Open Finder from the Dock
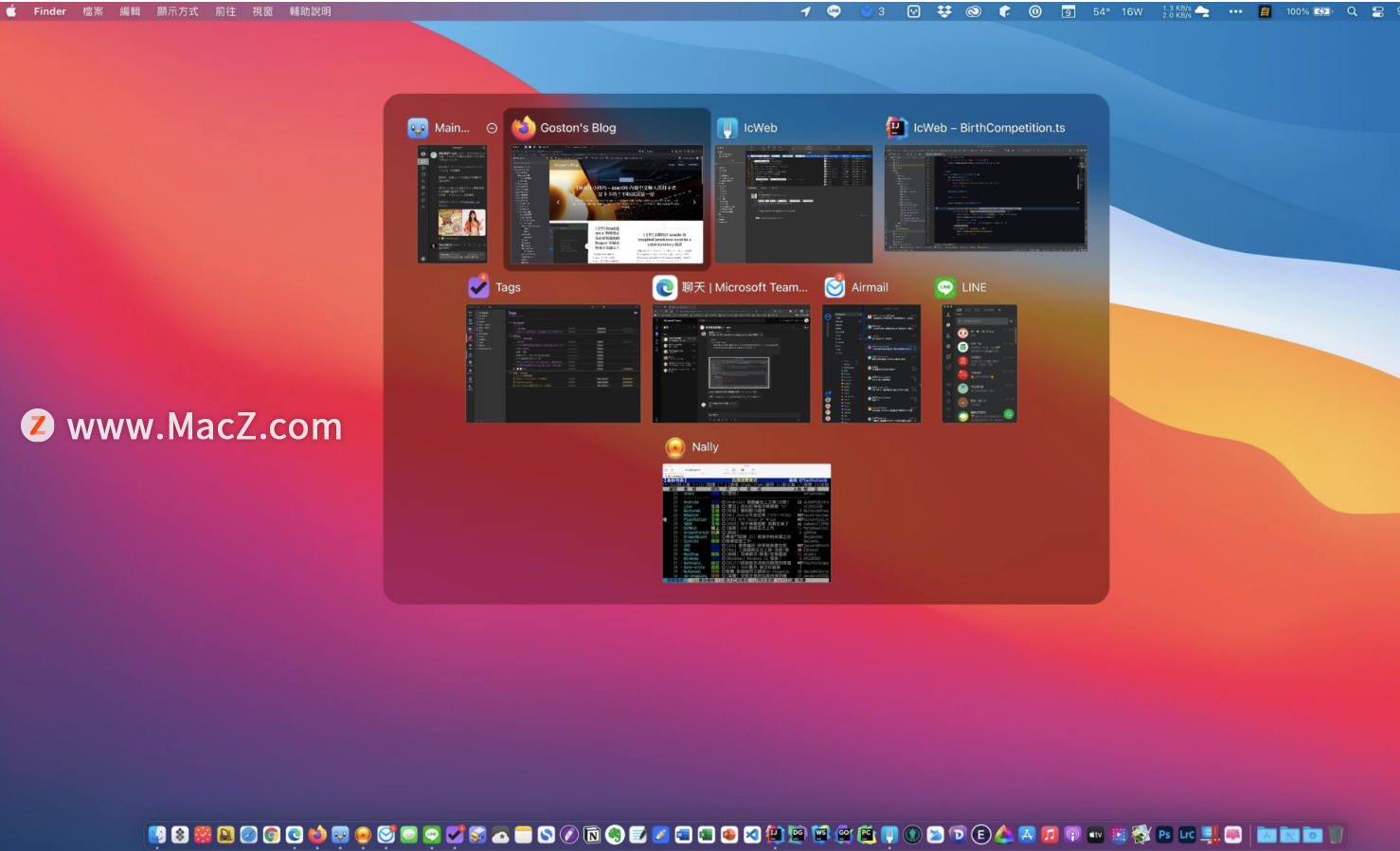The height and width of the screenshot is (851, 1400). click(157, 835)
